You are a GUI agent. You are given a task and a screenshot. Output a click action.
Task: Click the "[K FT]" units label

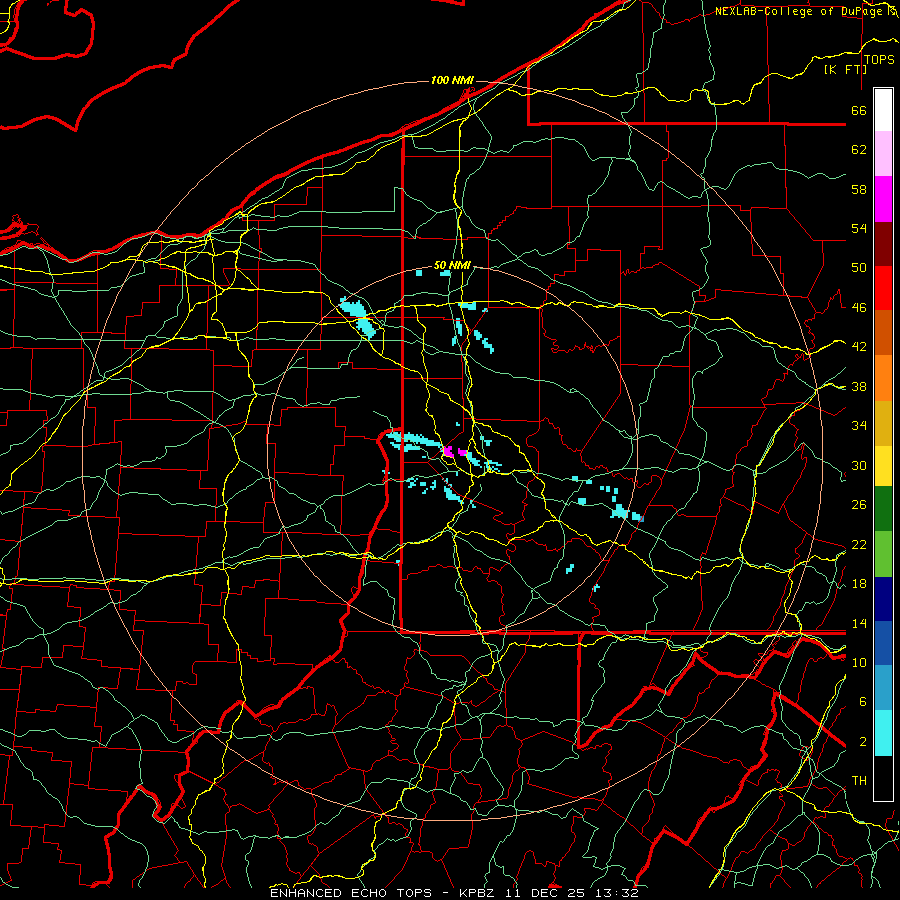(845, 70)
